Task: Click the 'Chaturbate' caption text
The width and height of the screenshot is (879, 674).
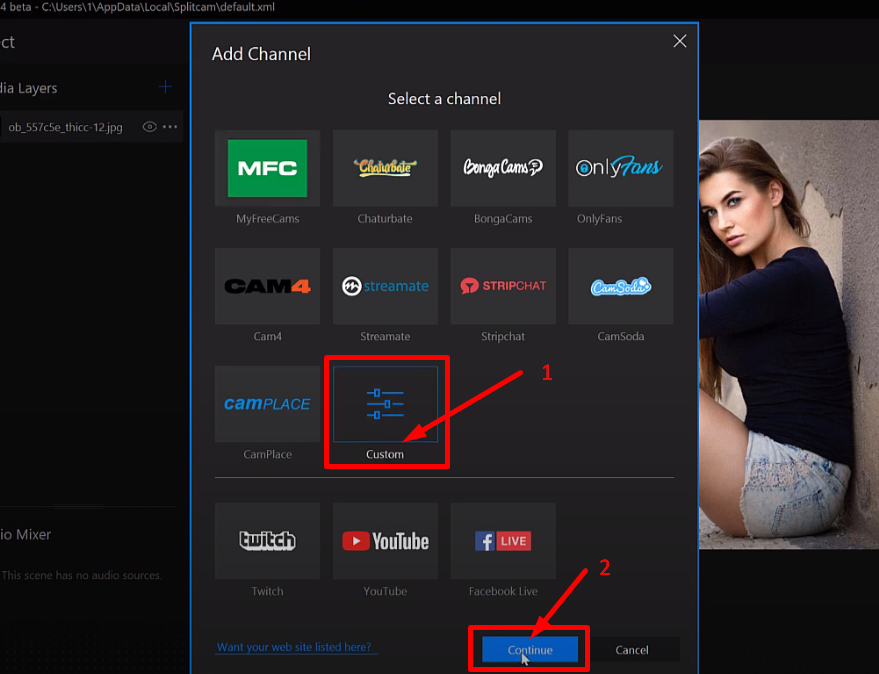Action: point(385,219)
